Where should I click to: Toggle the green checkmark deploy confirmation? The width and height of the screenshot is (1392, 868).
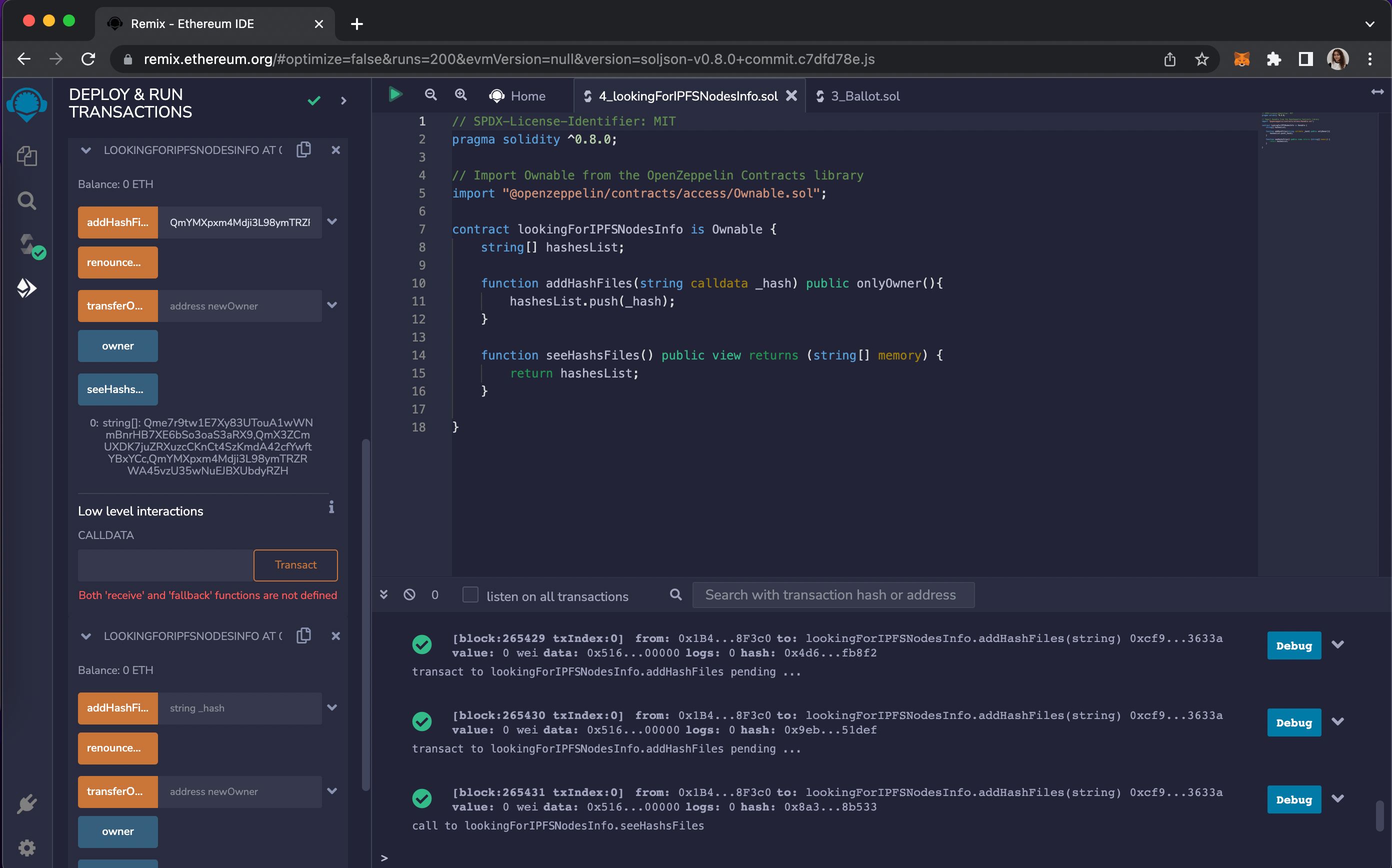(x=313, y=101)
